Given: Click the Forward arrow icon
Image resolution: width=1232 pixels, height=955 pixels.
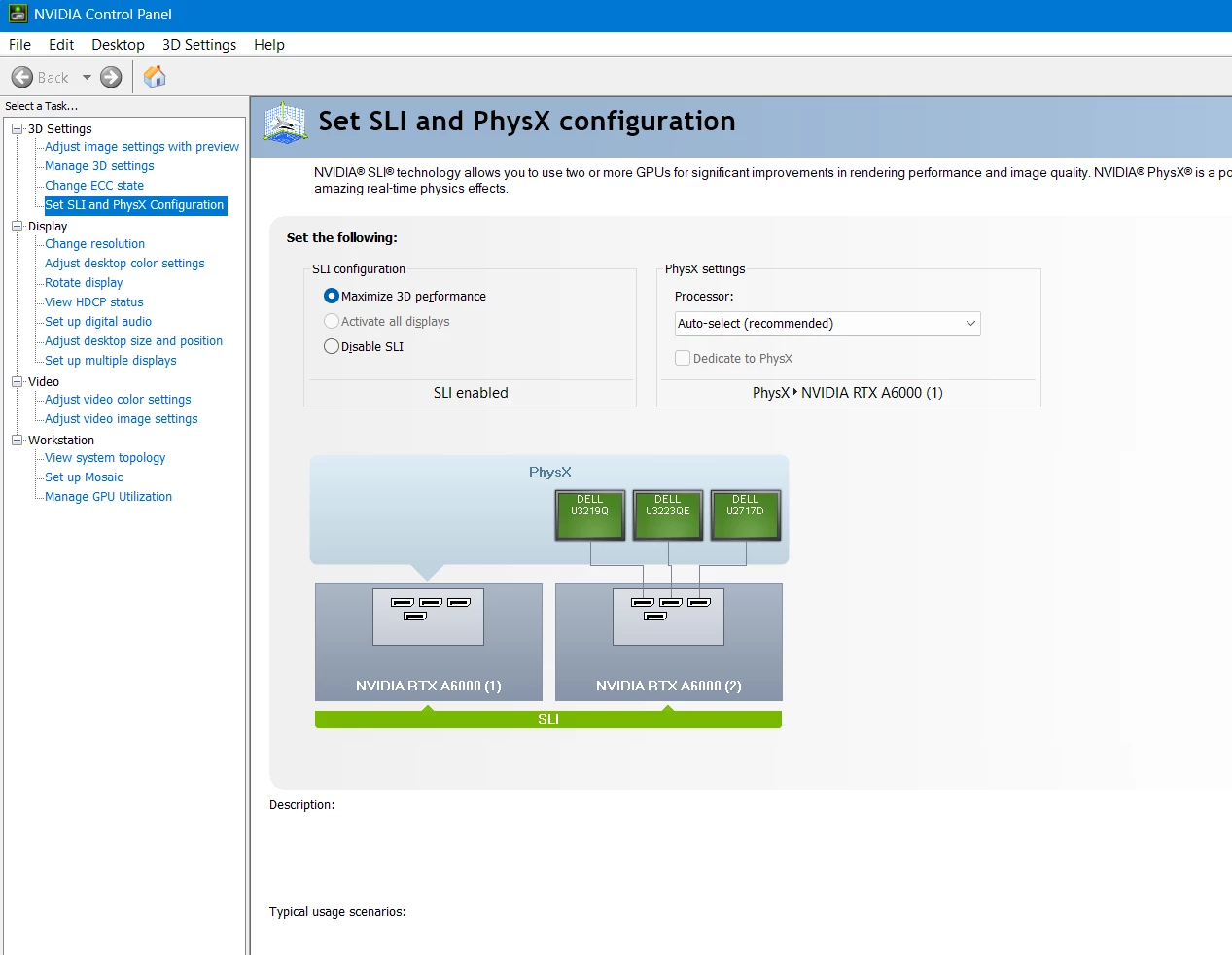Looking at the screenshot, I should coord(112,77).
